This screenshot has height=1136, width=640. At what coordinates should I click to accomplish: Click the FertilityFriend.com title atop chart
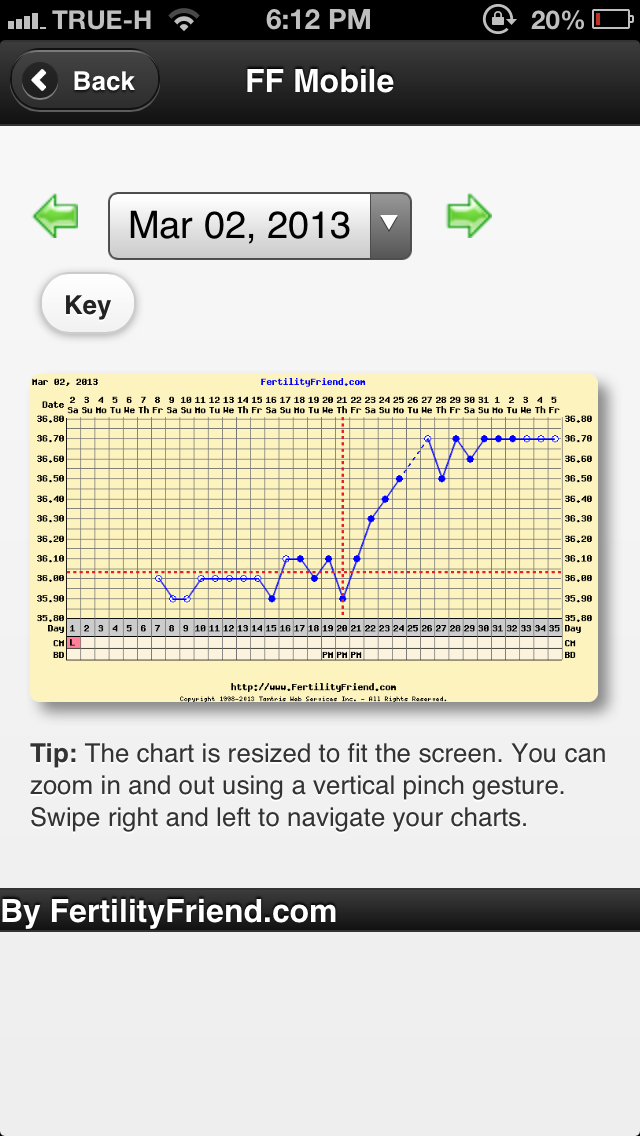(313, 382)
